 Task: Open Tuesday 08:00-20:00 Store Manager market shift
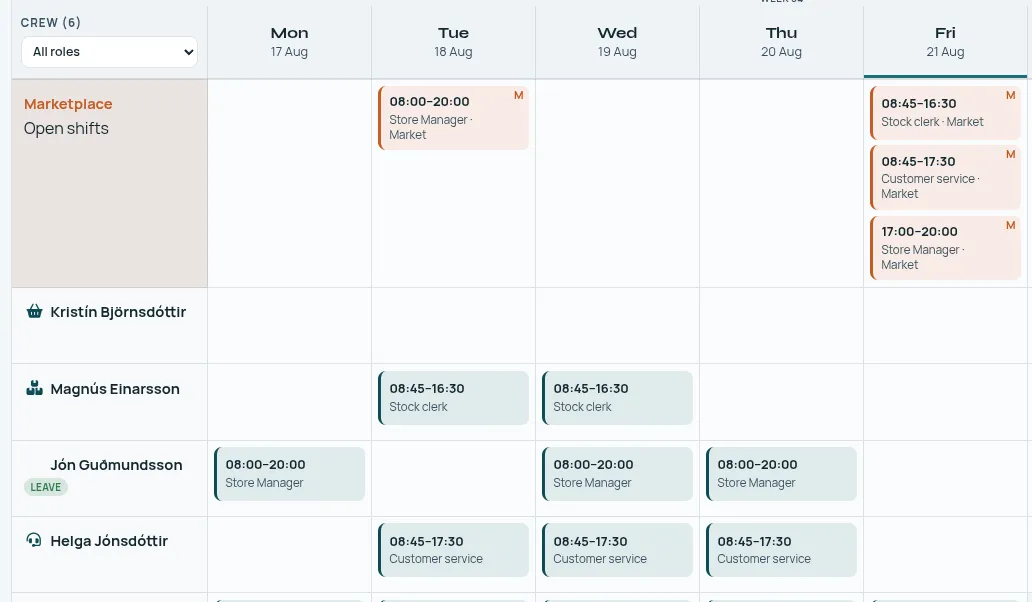point(453,118)
